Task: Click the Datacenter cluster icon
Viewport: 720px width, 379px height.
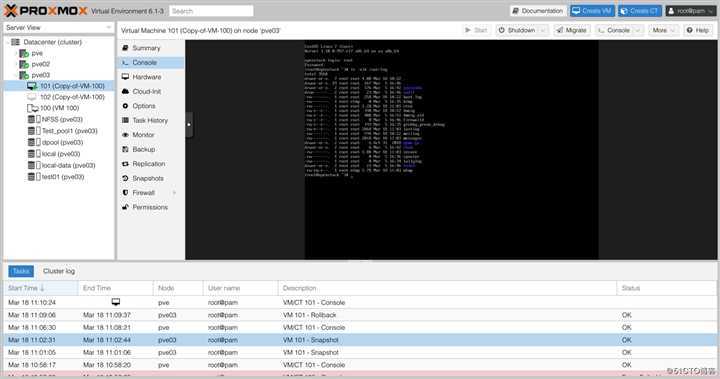Action: pyautogui.click(x=16, y=42)
